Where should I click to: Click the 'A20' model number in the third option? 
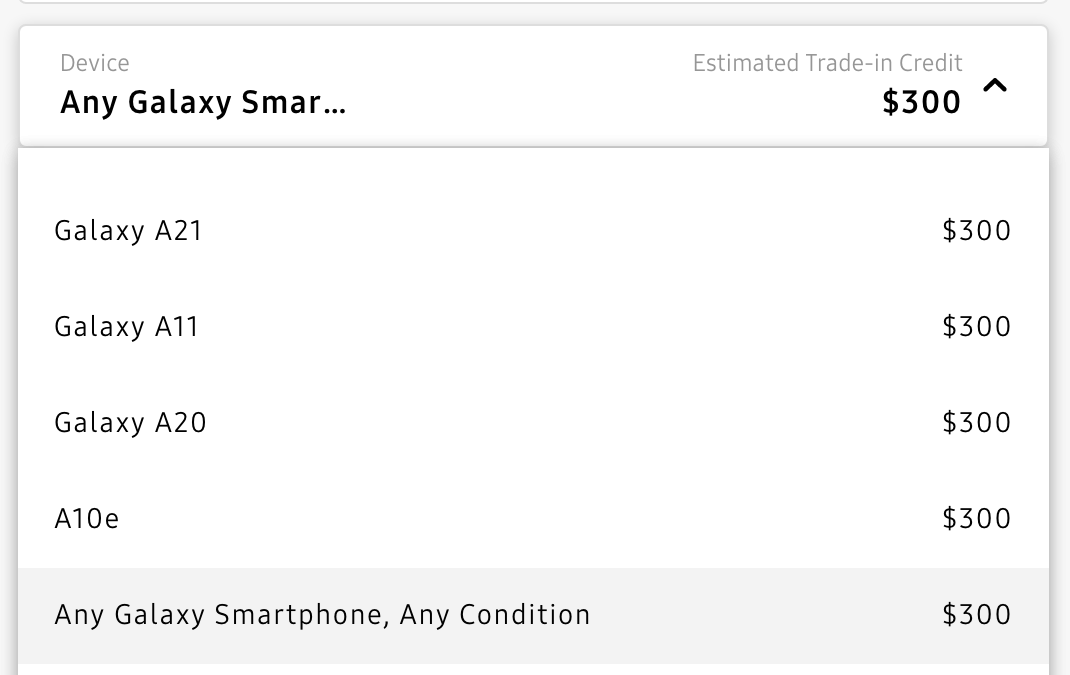(181, 423)
